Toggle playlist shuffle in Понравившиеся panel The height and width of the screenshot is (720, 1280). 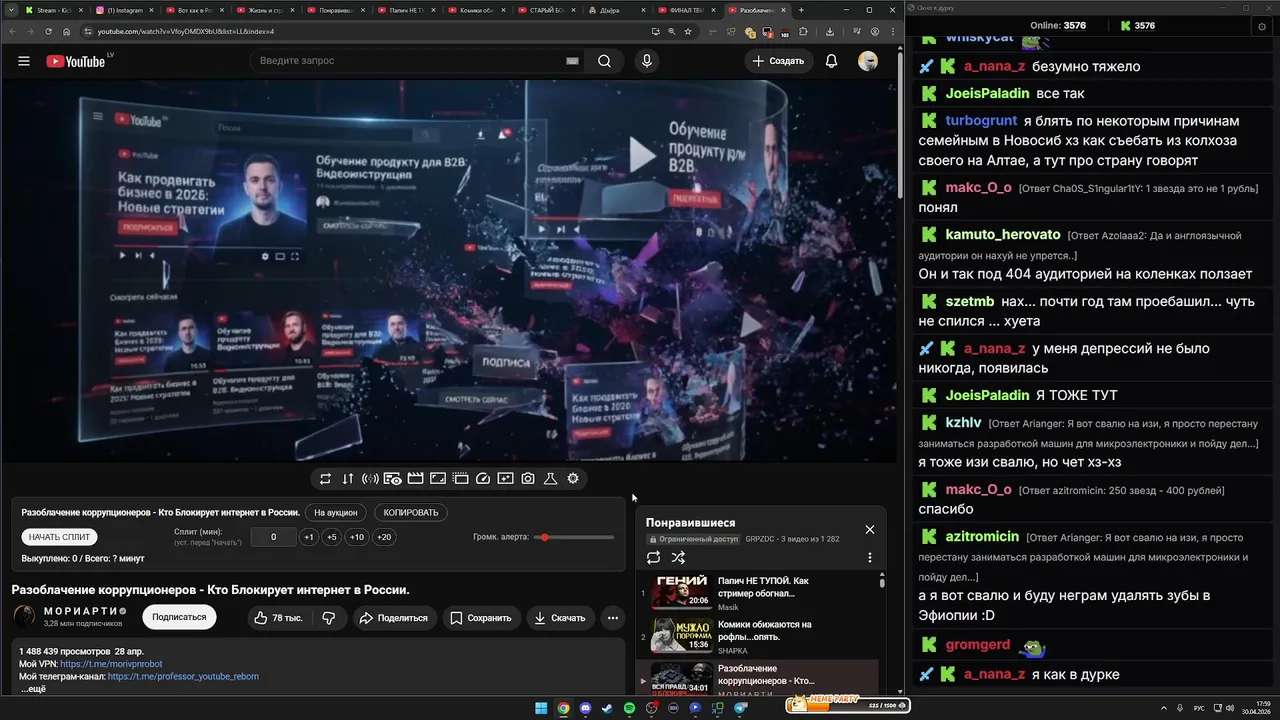pos(678,558)
